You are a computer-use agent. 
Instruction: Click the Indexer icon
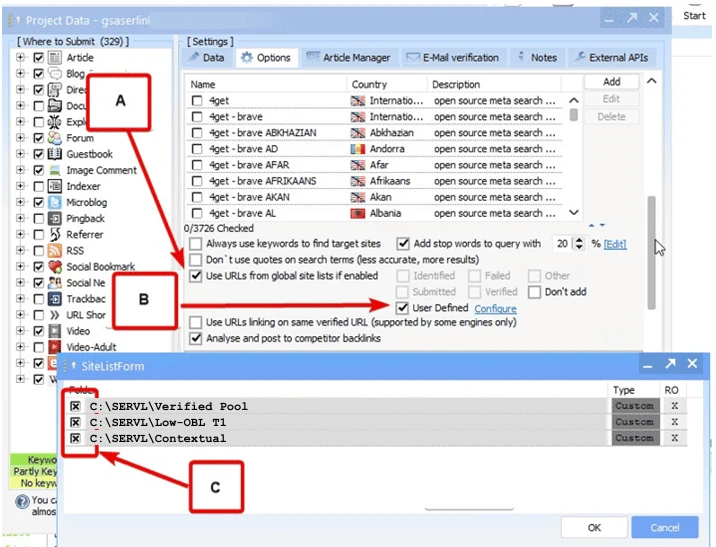click(55, 186)
